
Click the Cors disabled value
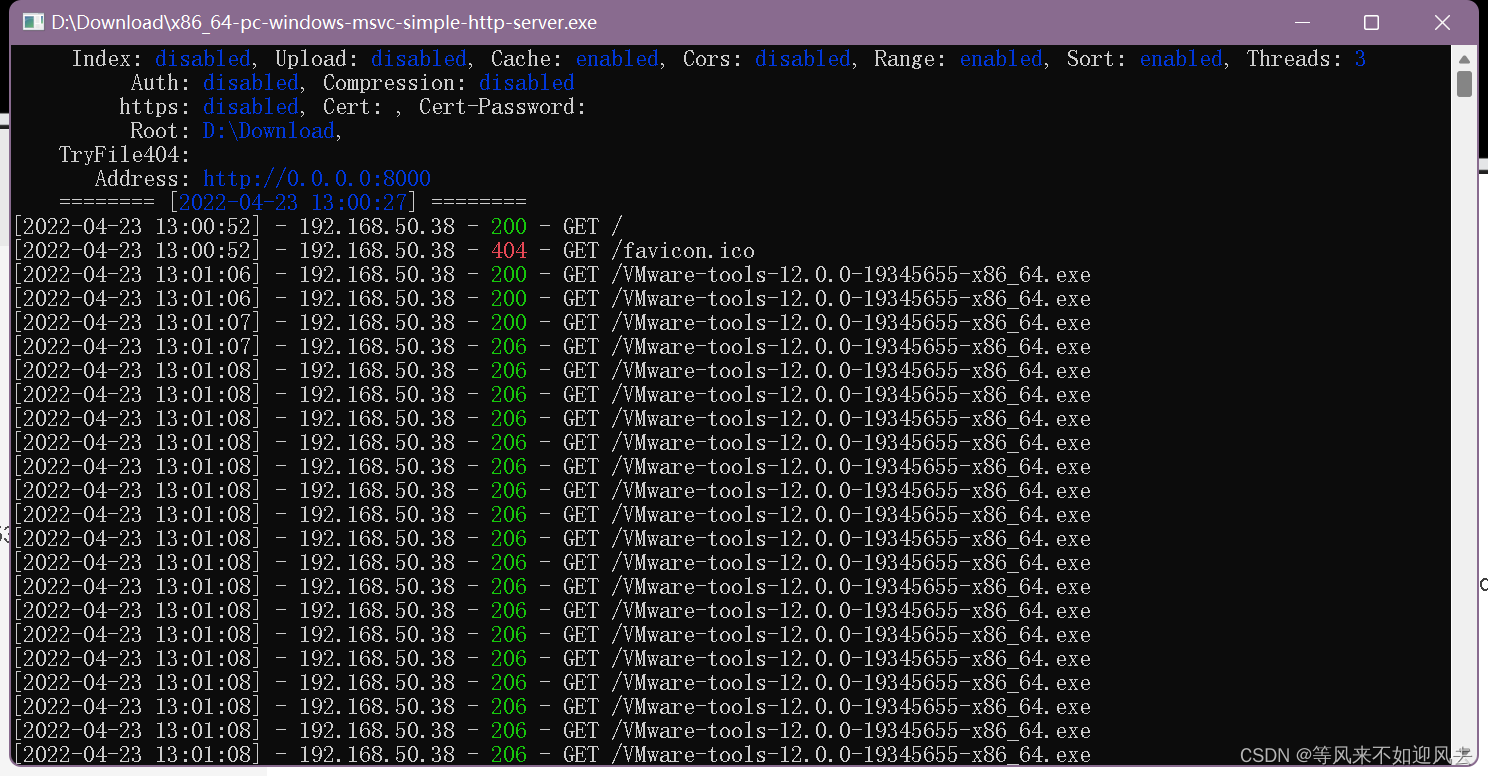point(803,59)
